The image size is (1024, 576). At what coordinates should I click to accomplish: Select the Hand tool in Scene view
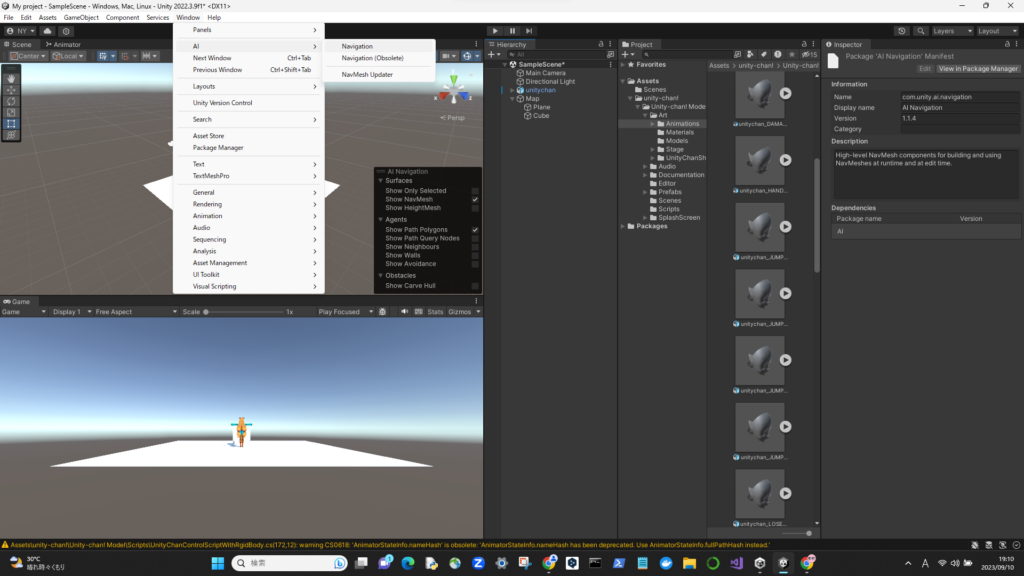[11, 78]
